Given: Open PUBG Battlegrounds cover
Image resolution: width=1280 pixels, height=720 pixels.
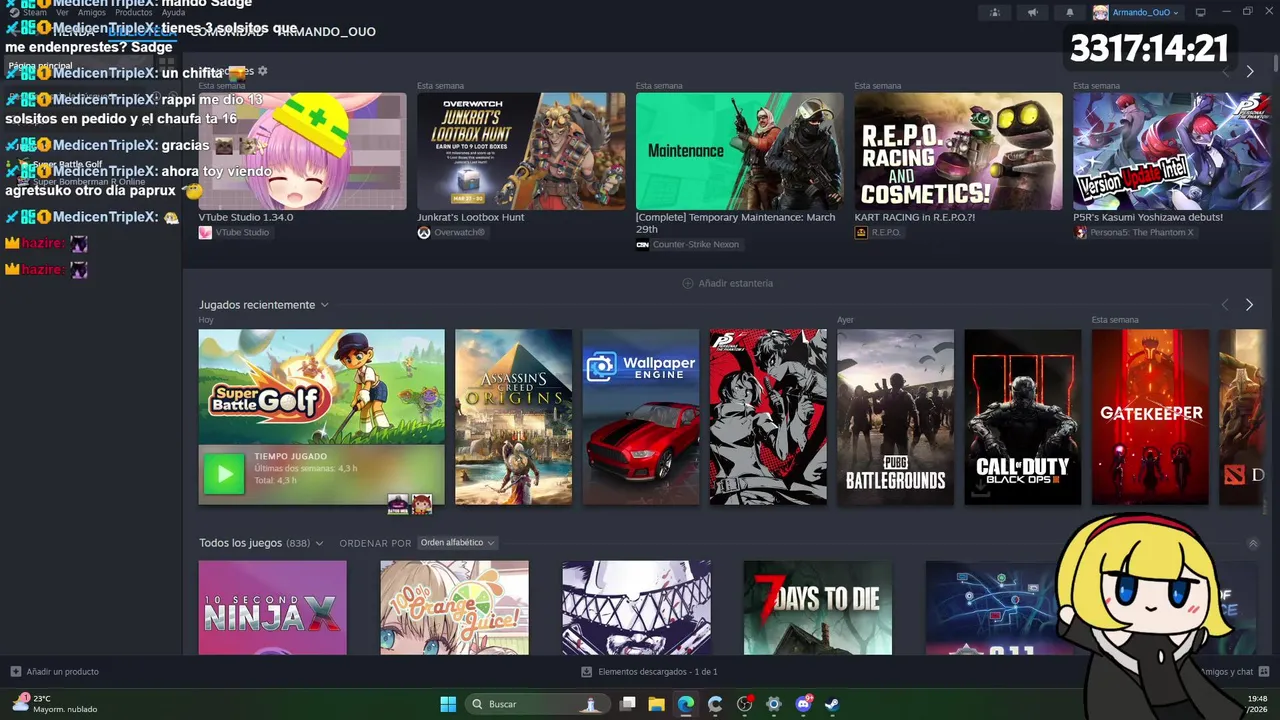Looking at the screenshot, I should tap(896, 417).
